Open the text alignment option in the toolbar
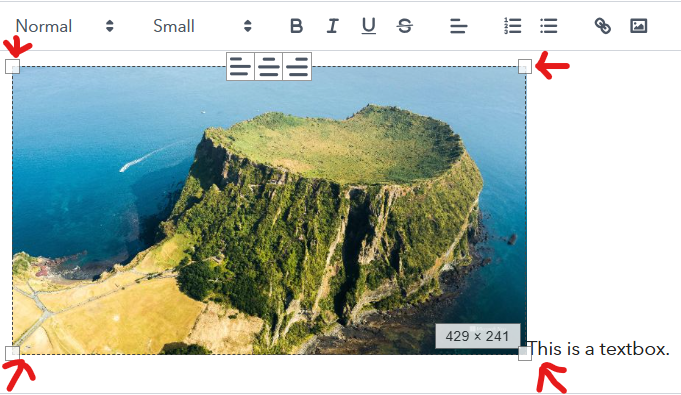681x395 pixels. pyautogui.click(x=458, y=26)
